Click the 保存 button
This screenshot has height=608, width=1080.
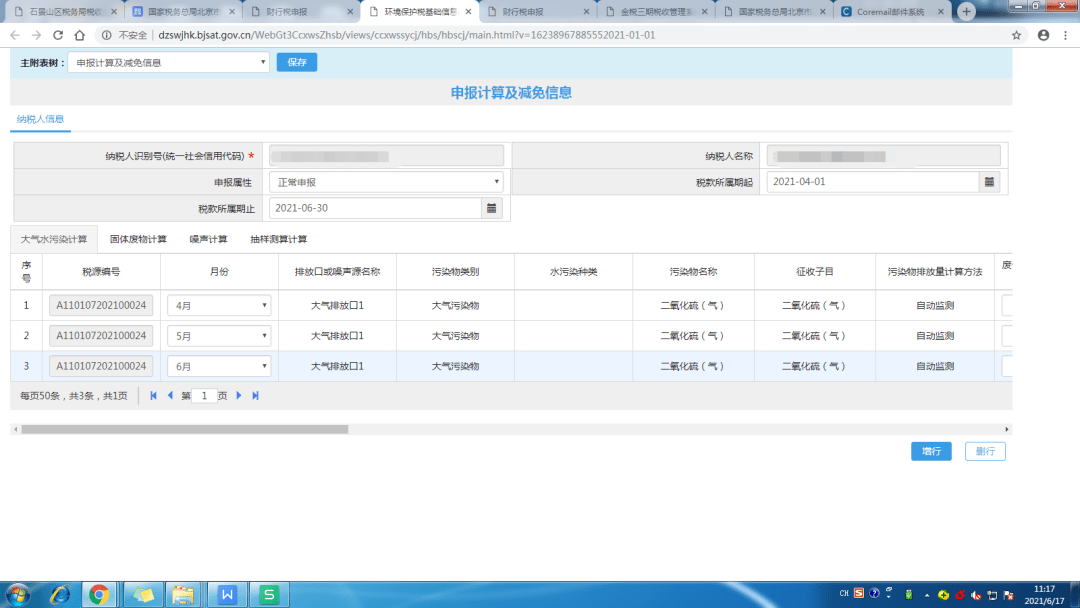click(297, 62)
